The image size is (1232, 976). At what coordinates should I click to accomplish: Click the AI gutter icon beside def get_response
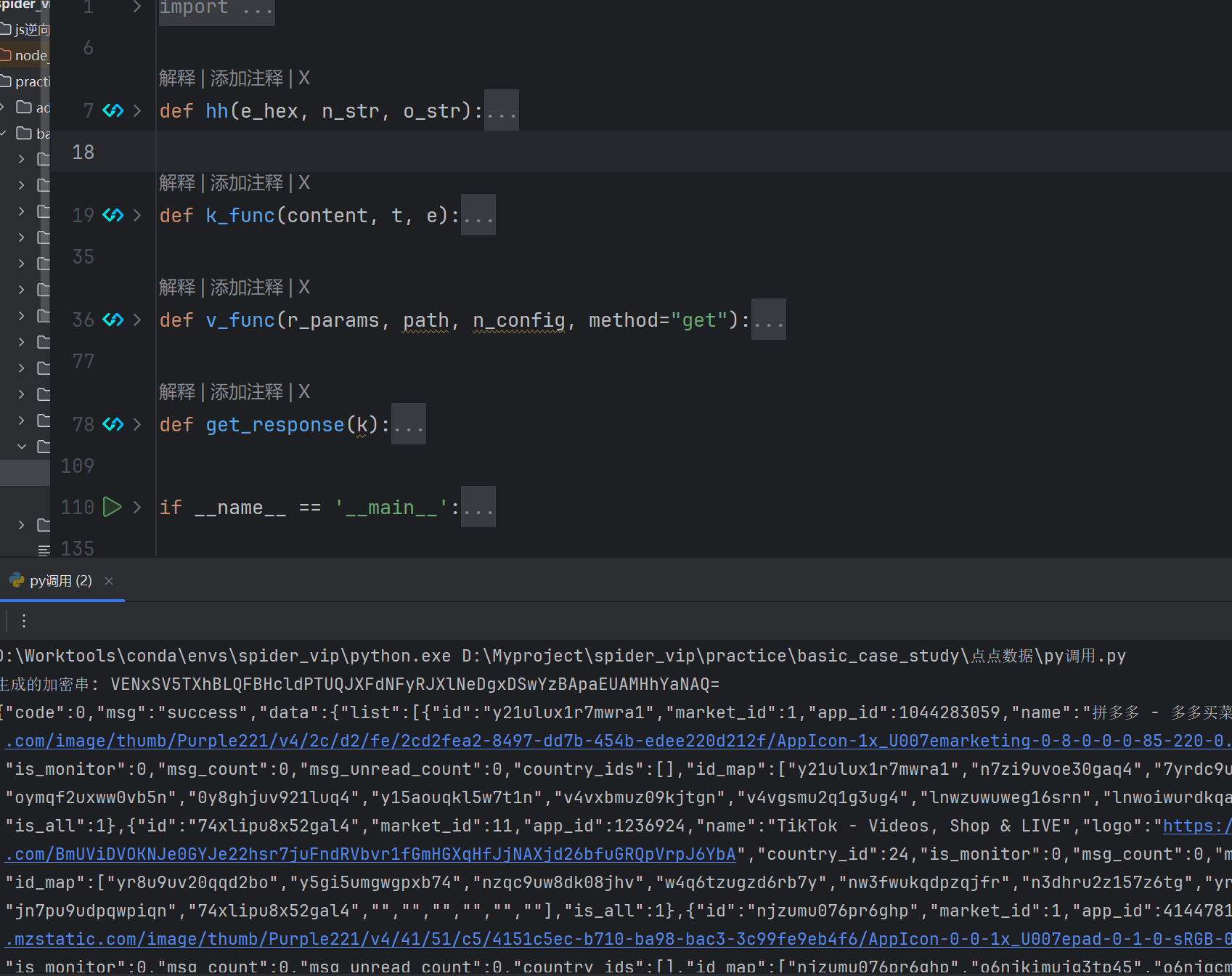coord(113,424)
